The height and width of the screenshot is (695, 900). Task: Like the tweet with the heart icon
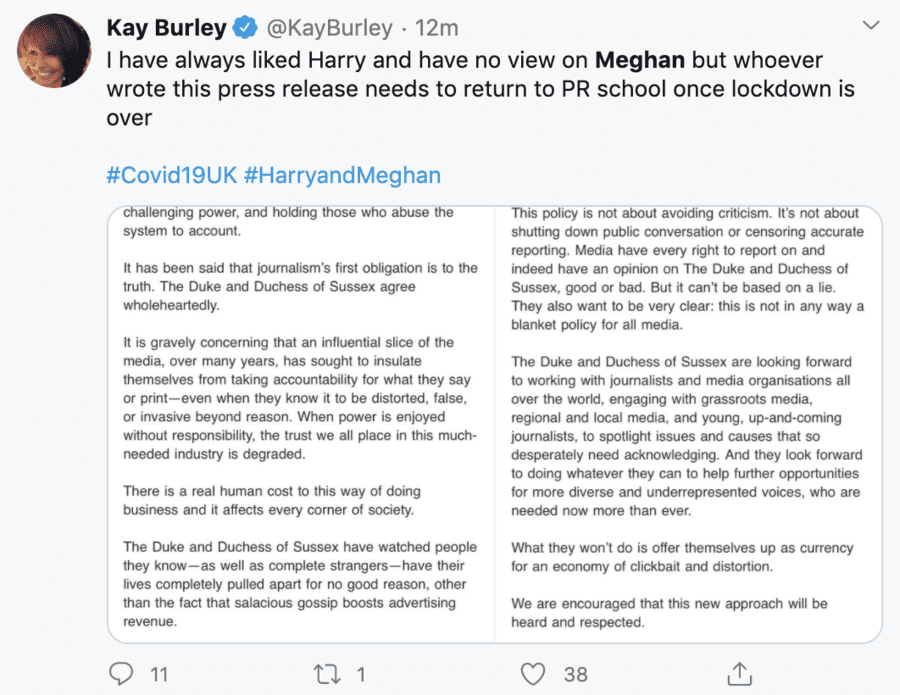point(534,673)
